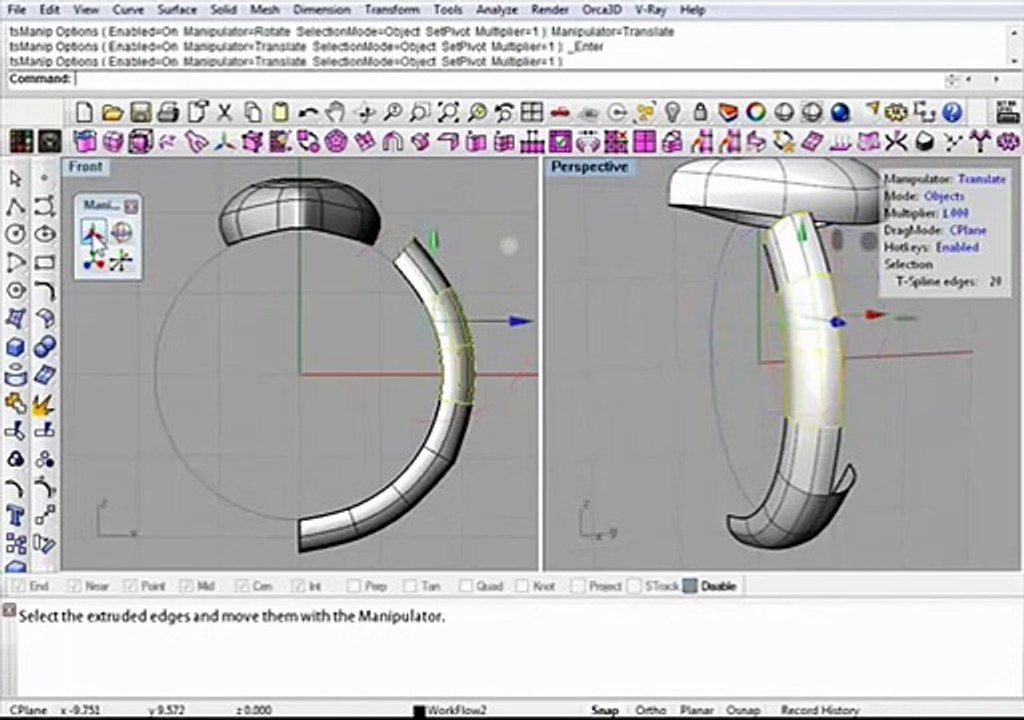Click the padlock Lock icon
The height and width of the screenshot is (720, 1024).
(700, 112)
